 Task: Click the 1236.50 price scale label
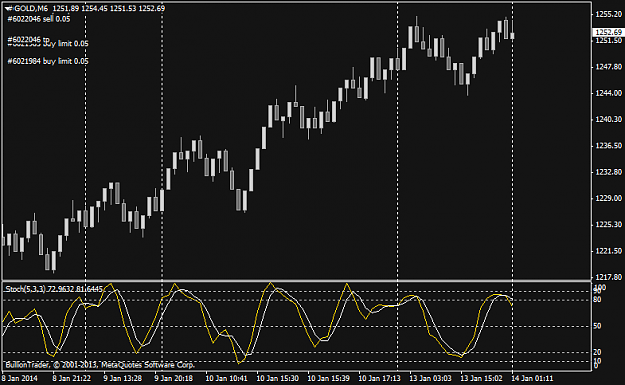pos(608,146)
